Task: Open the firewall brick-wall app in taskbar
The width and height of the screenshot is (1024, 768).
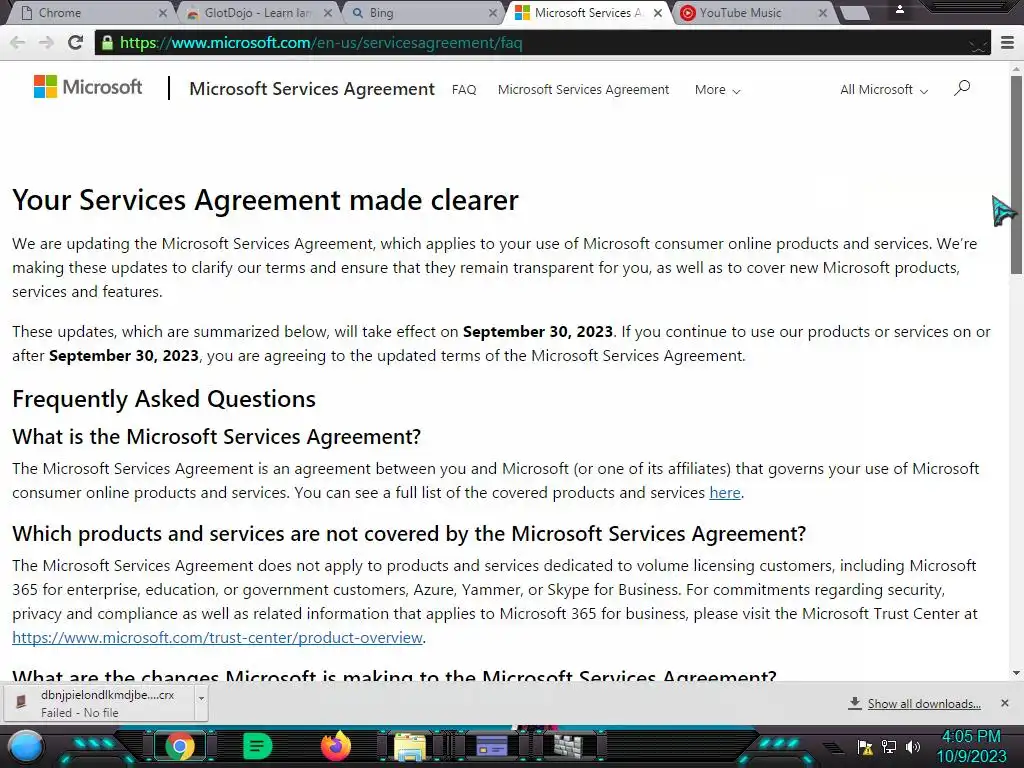Action: tap(568, 745)
